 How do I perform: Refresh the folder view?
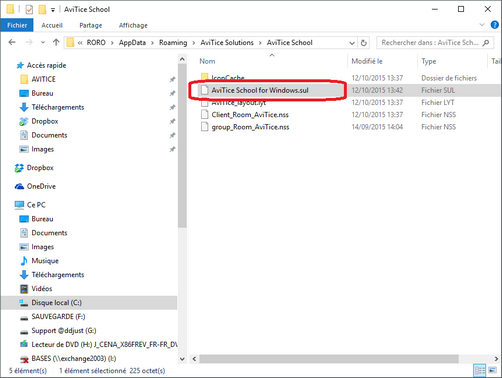click(364, 43)
